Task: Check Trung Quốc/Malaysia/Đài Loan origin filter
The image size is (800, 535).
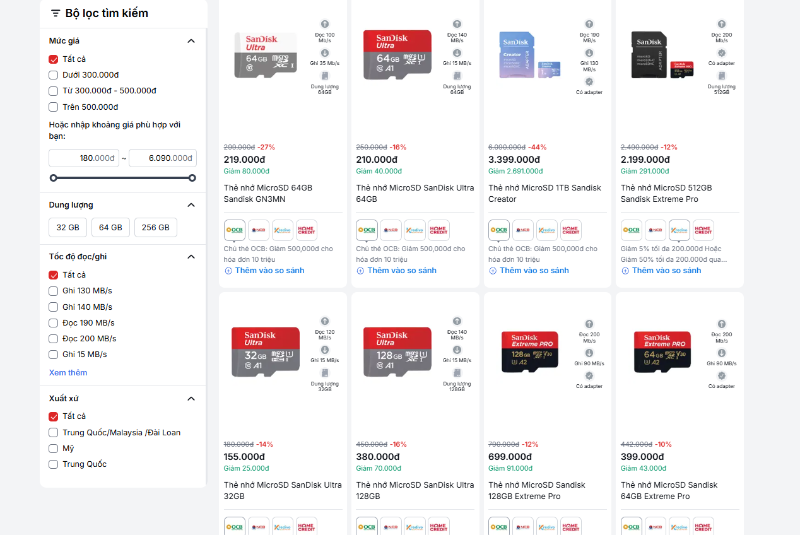Action: point(53,432)
